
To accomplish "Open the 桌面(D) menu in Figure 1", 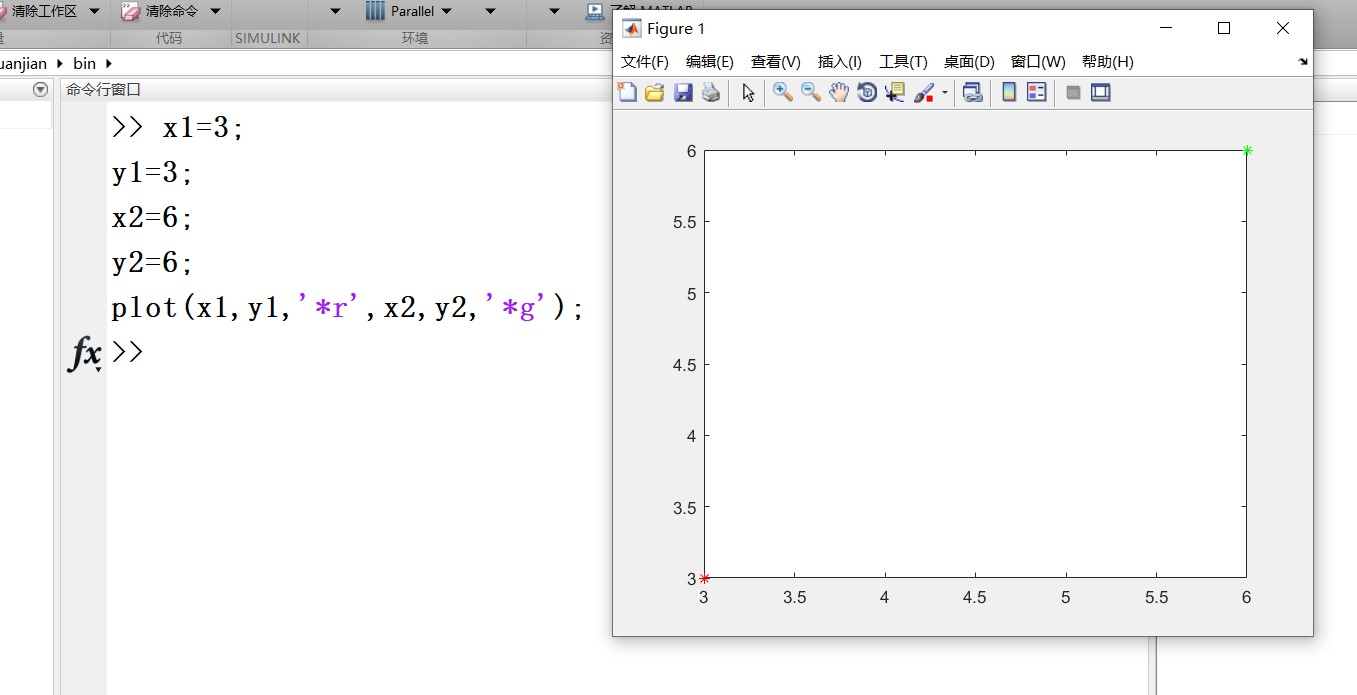I will [969, 62].
